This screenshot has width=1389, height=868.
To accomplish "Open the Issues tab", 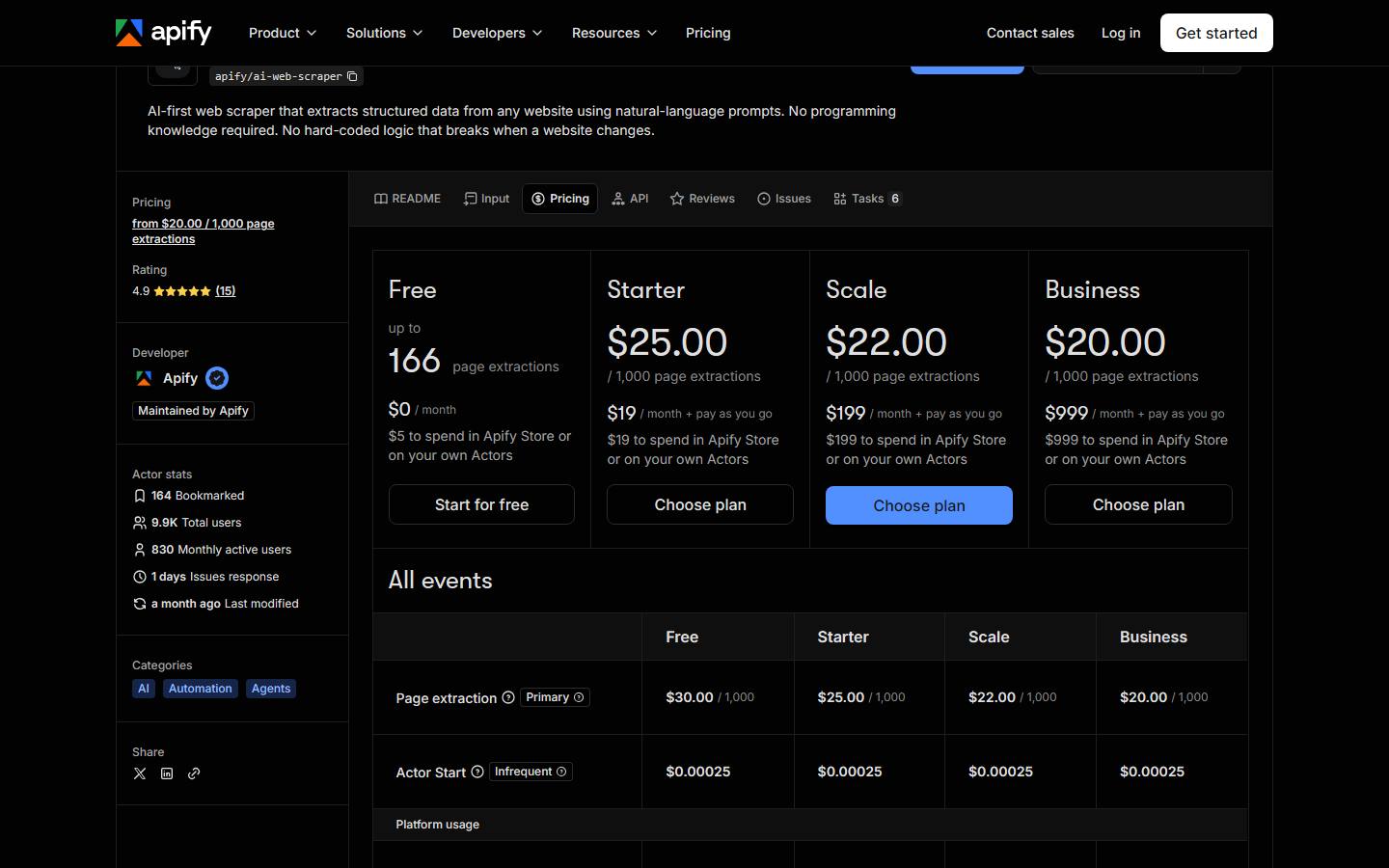I will (x=784, y=199).
